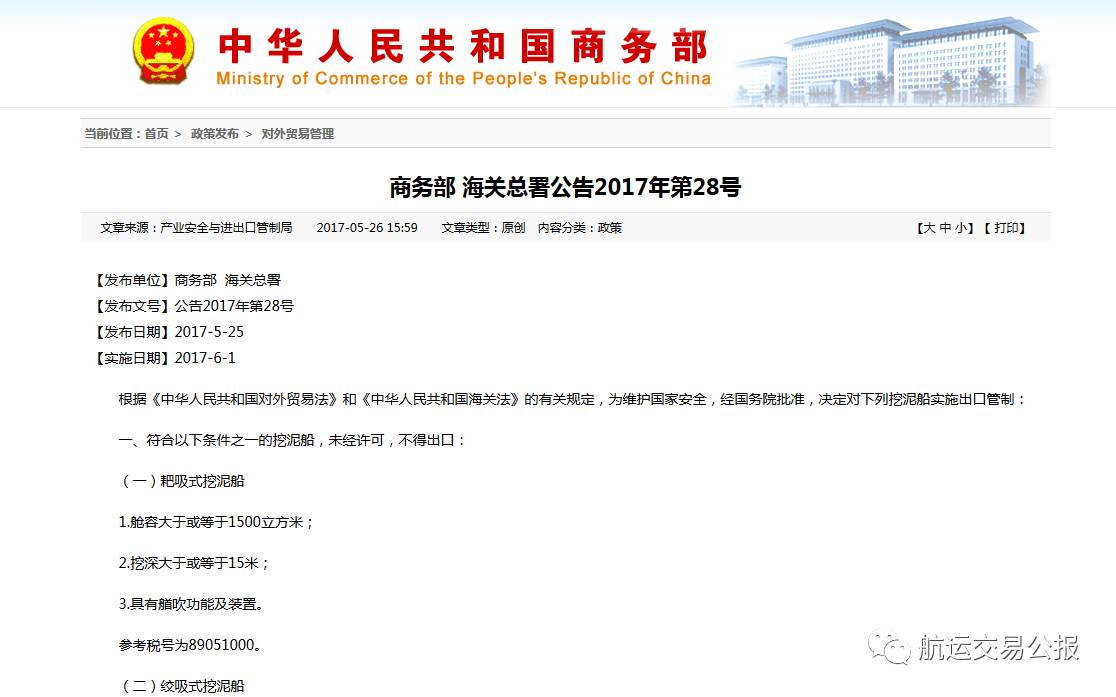This screenshot has width=1116, height=697.
Task: Click the 内容分类：政策 label
Action: [x=580, y=228]
